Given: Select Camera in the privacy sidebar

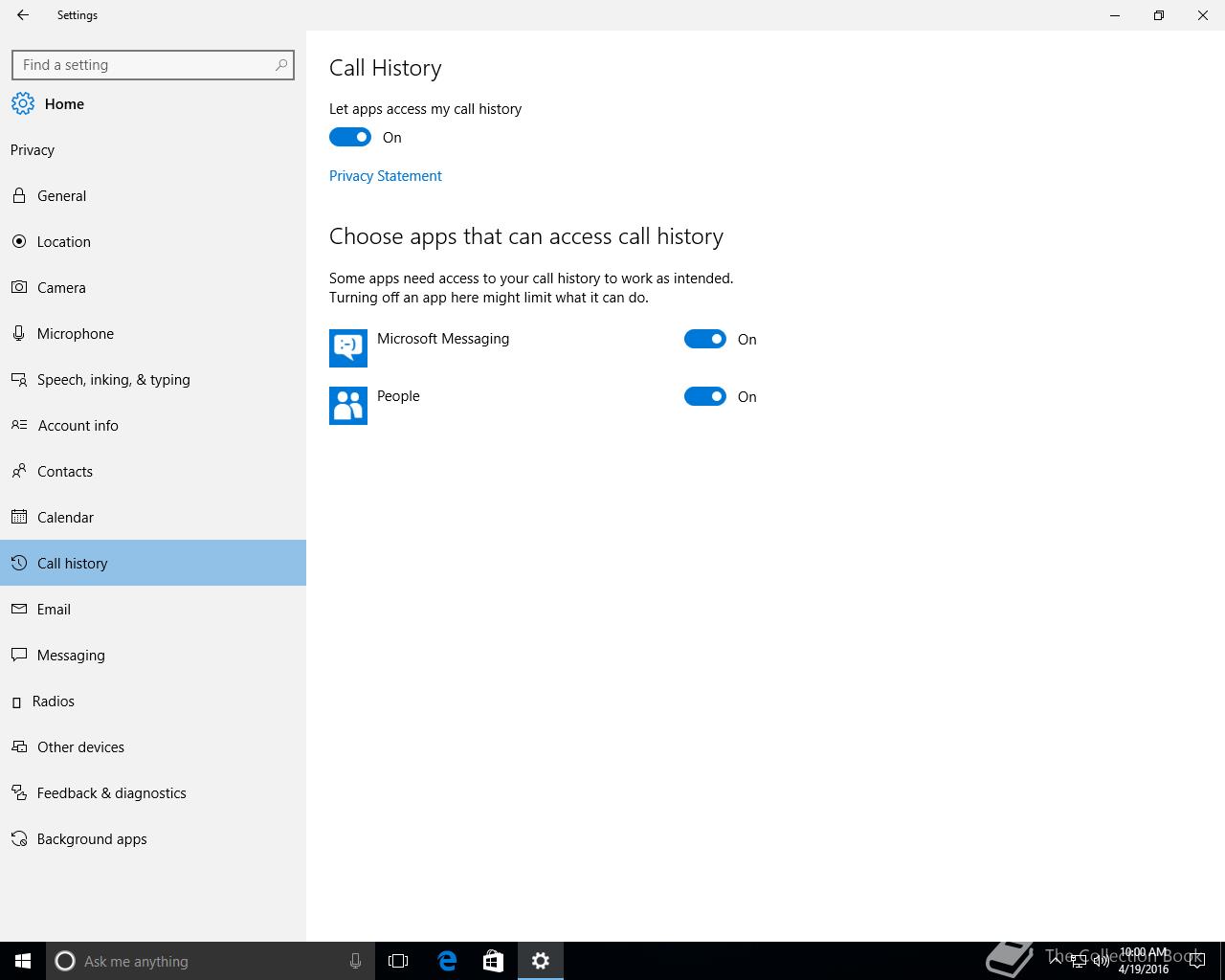Looking at the screenshot, I should (x=61, y=288).
